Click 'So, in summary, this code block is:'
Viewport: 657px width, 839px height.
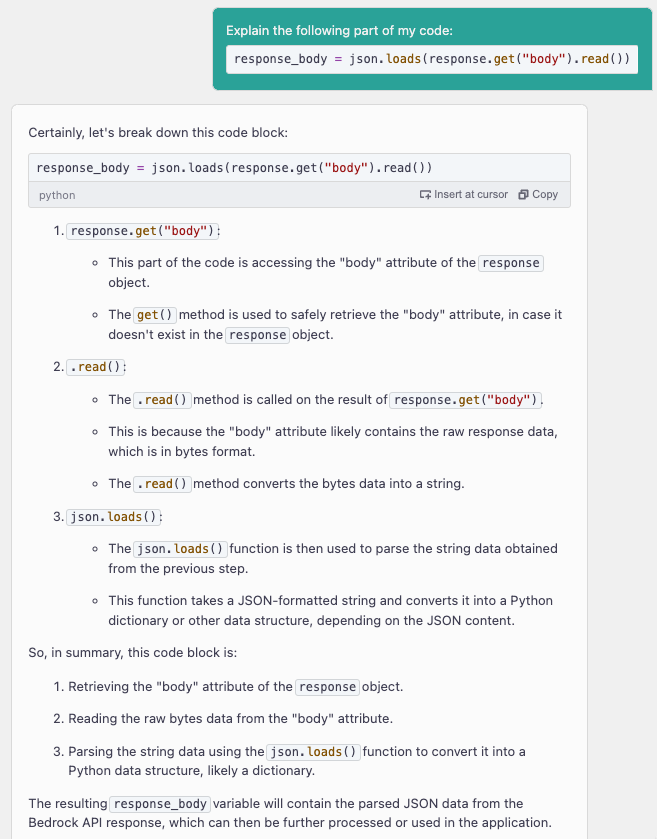pos(133,652)
